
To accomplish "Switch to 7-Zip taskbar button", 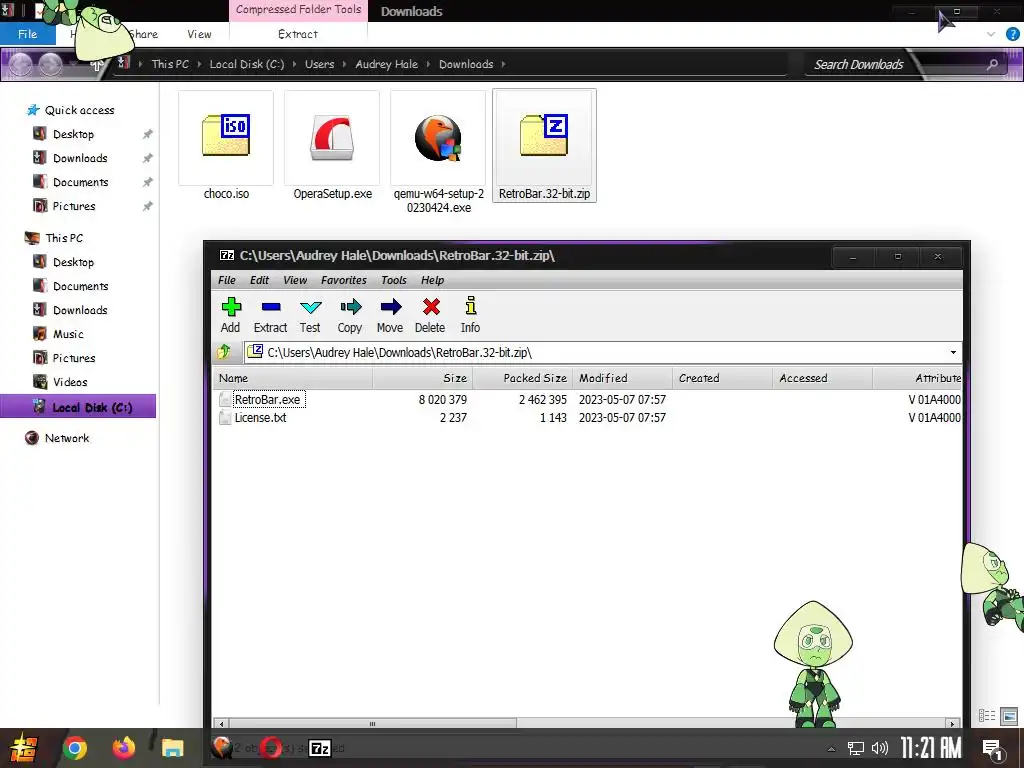I will [319, 748].
